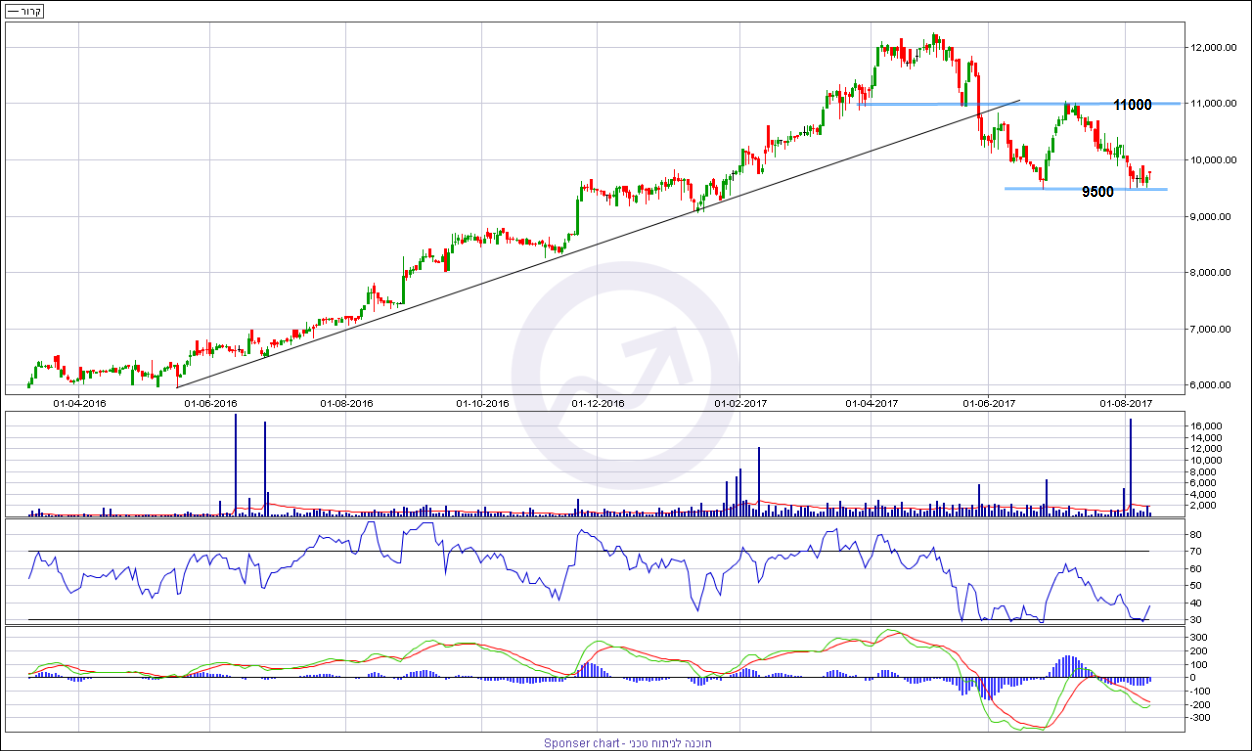Click the 16,000 volume axis label
The image size is (1252, 751).
1204,426
